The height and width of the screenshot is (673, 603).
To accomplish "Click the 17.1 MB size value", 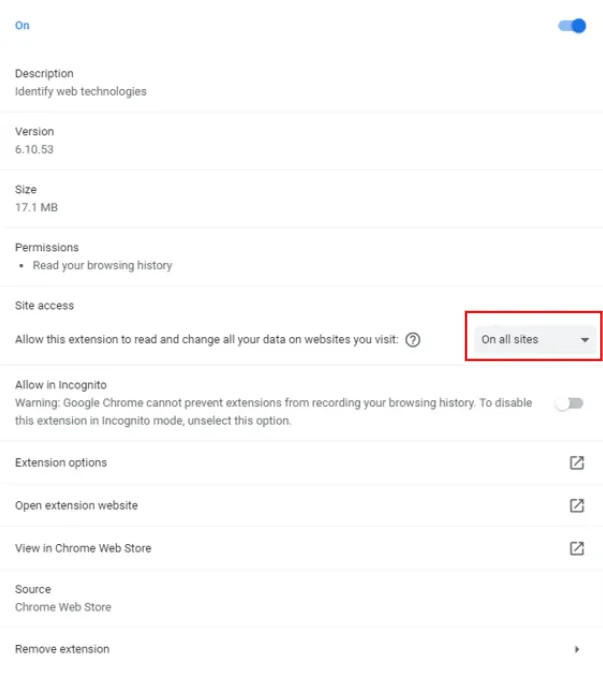I will [35, 207].
